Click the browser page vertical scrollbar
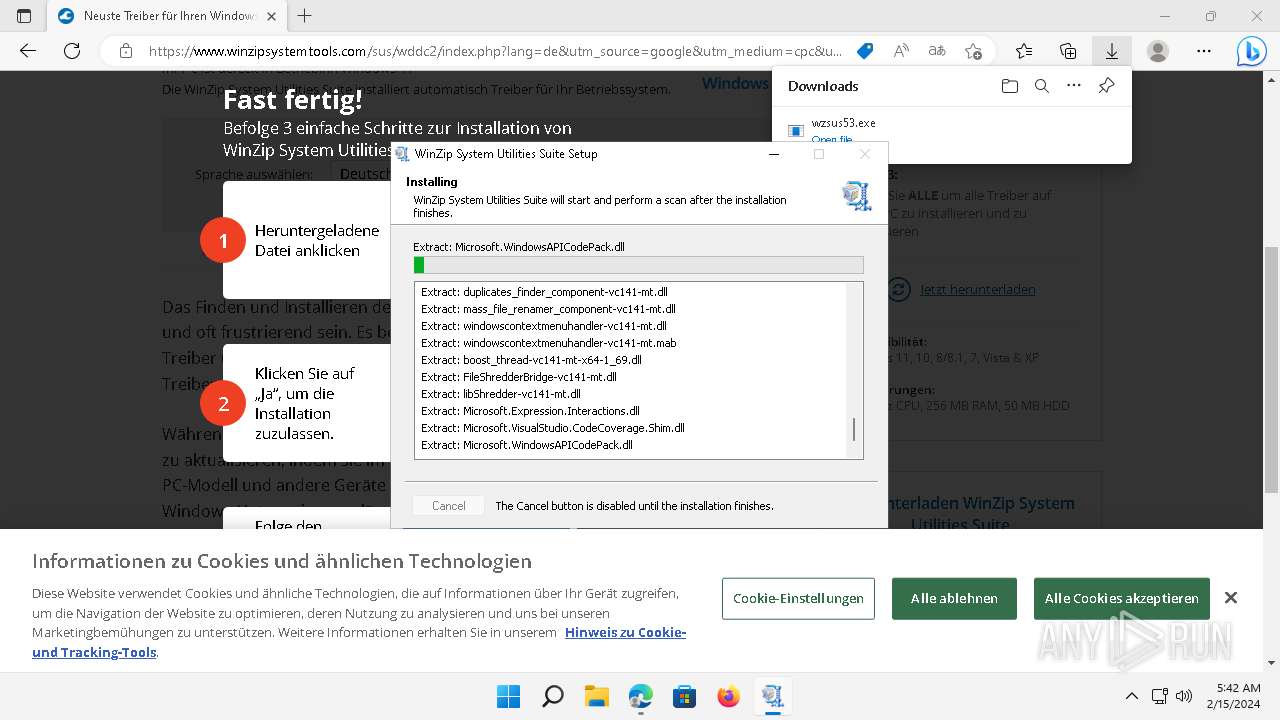Screen dimensions: 1280x720 1271,370
